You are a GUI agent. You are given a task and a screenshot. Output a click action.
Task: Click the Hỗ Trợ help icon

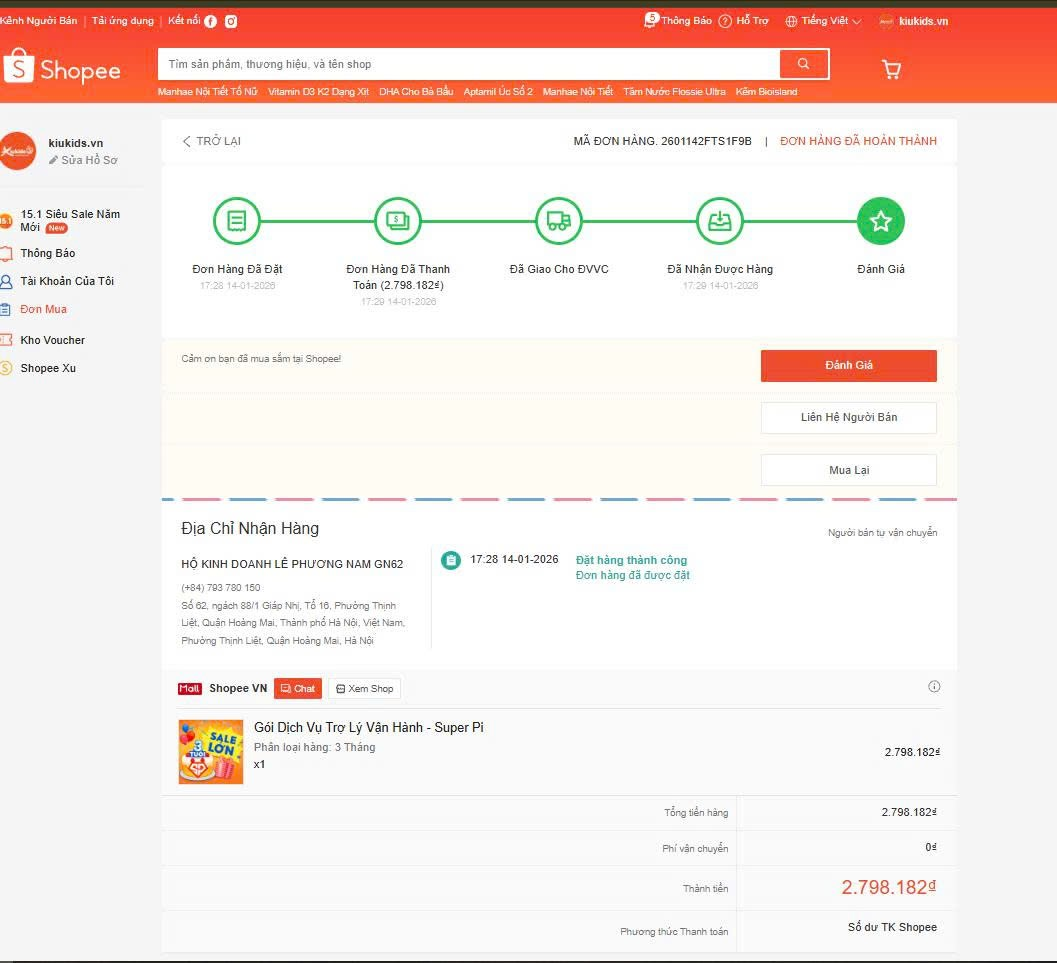click(x=725, y=22)
